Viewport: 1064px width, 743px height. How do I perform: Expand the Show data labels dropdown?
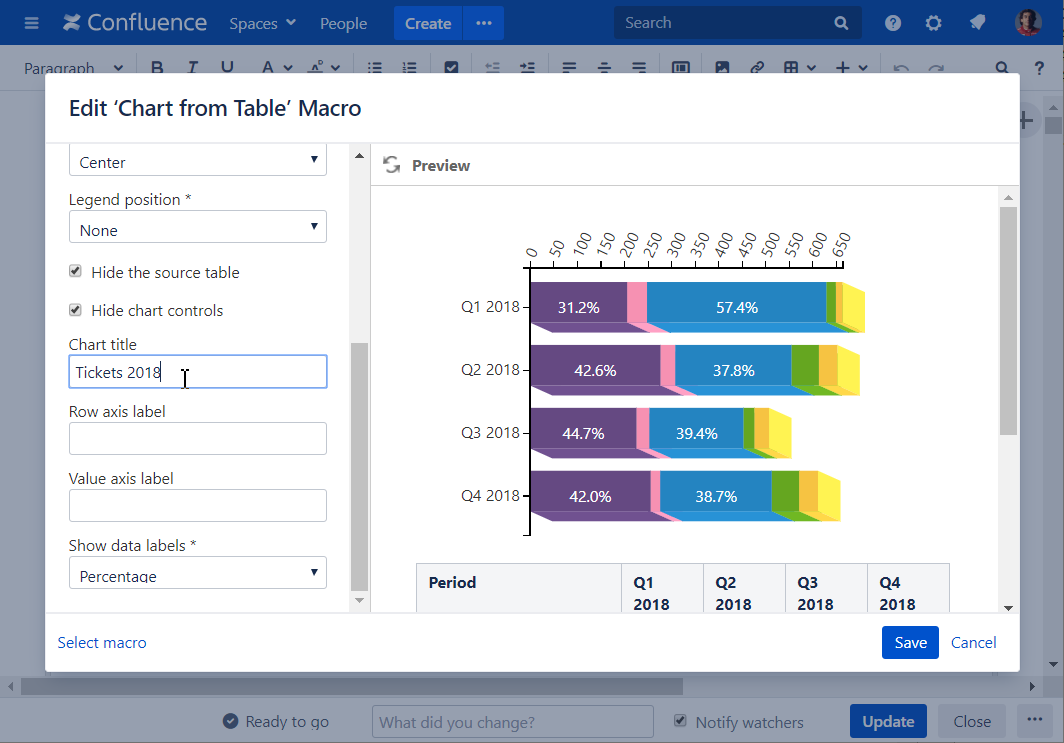197,575
